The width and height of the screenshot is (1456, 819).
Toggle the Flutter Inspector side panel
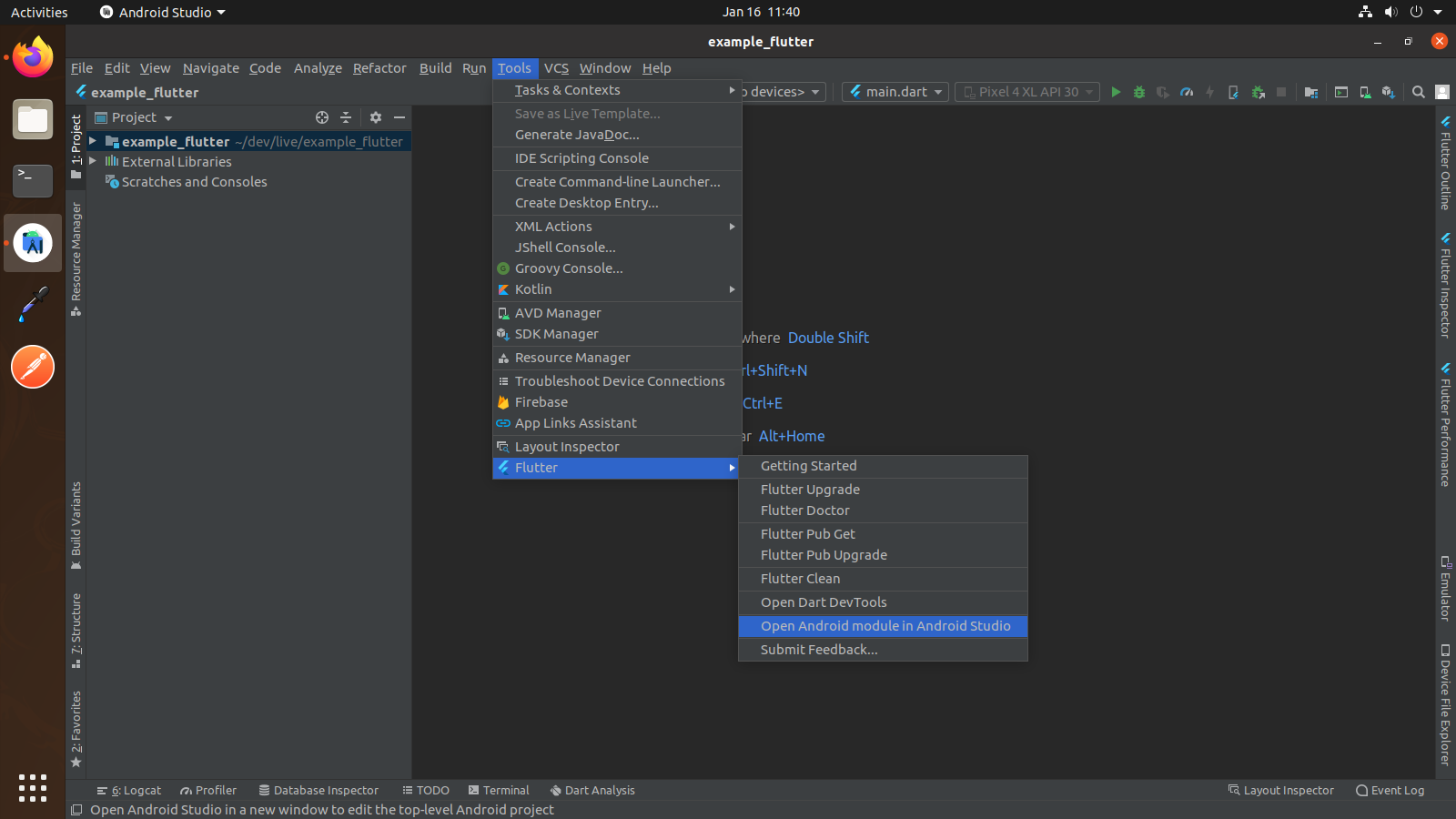click(1445, 287)
